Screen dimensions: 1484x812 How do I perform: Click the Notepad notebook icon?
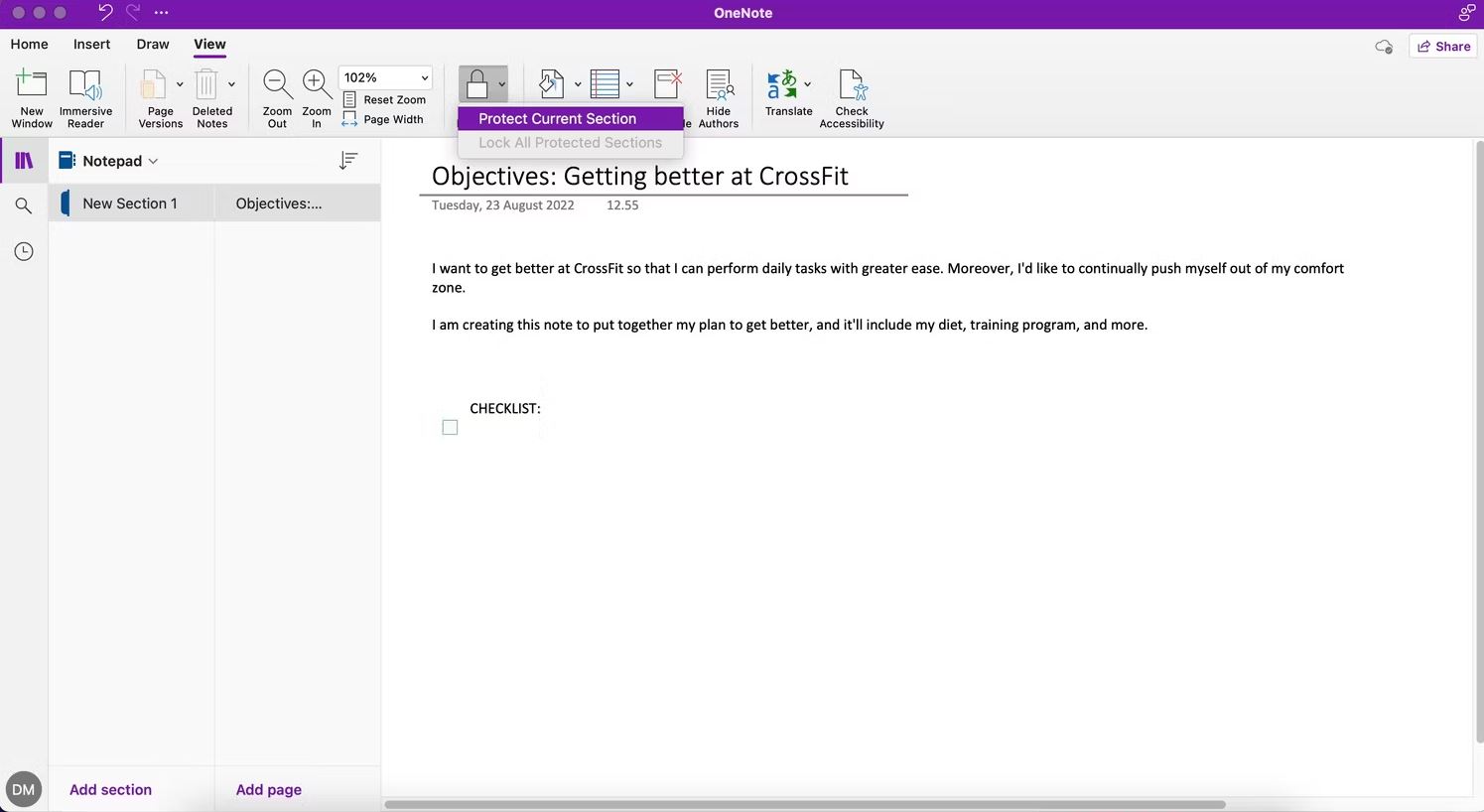tap(67, 160)
